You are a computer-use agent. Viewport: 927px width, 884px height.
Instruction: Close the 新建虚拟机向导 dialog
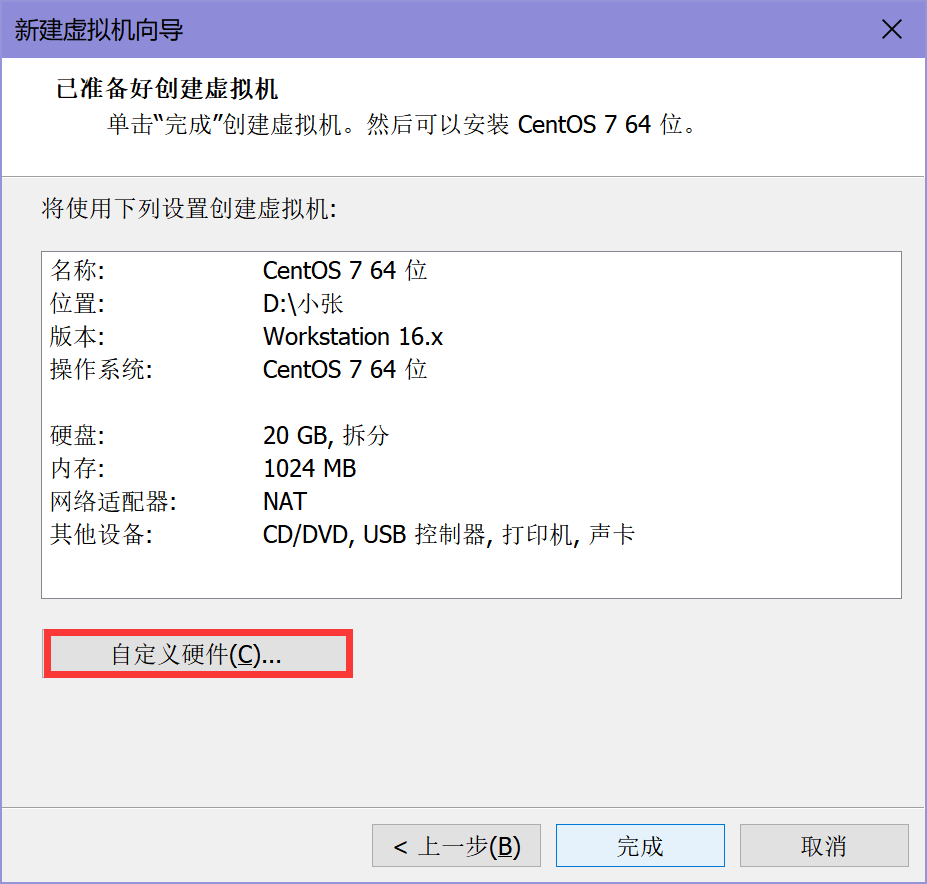click(892, 29)
